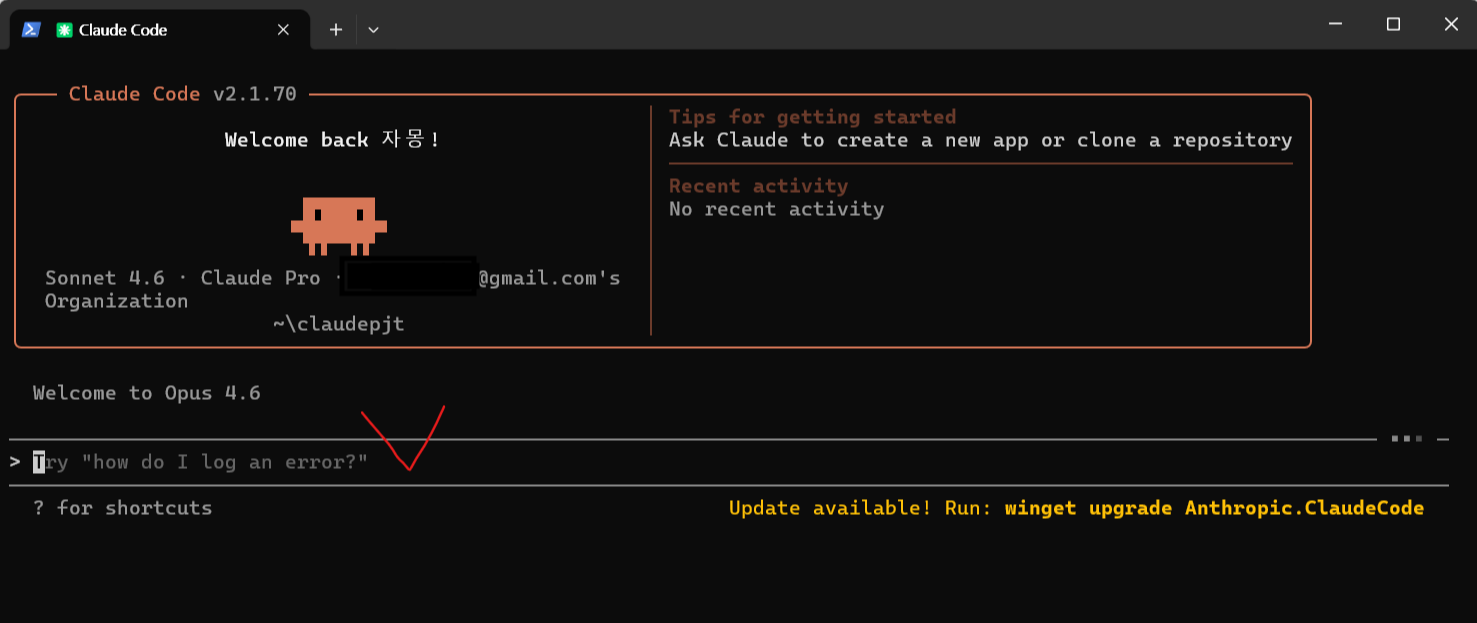Click 'Update available! Run:' notice
Viewport: 1477px width, 623px height.
(x=860, y=508)
